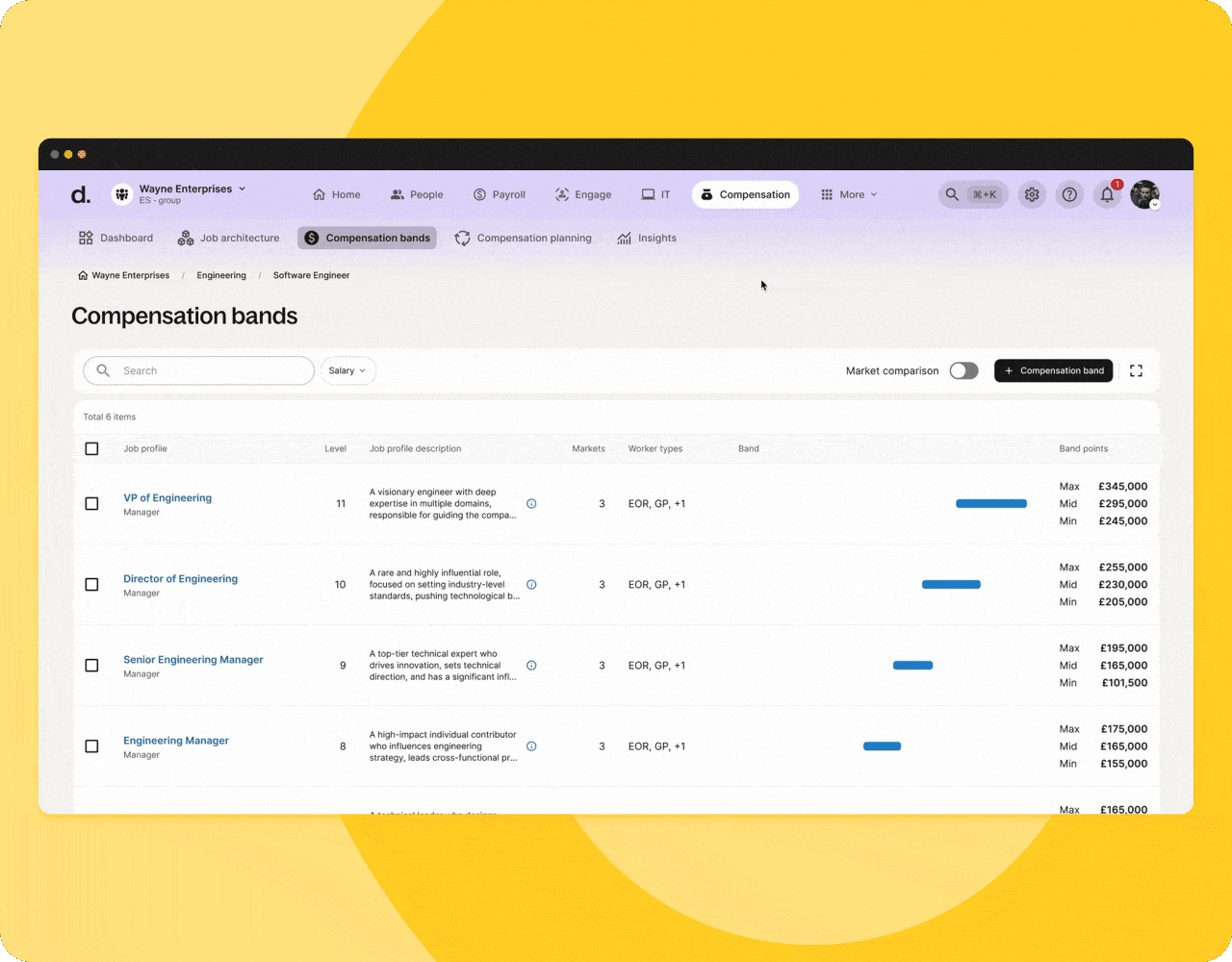Open the Dashboard sub-tab
This screenshot has width=1232, height=962.
[x=115, y=238]
